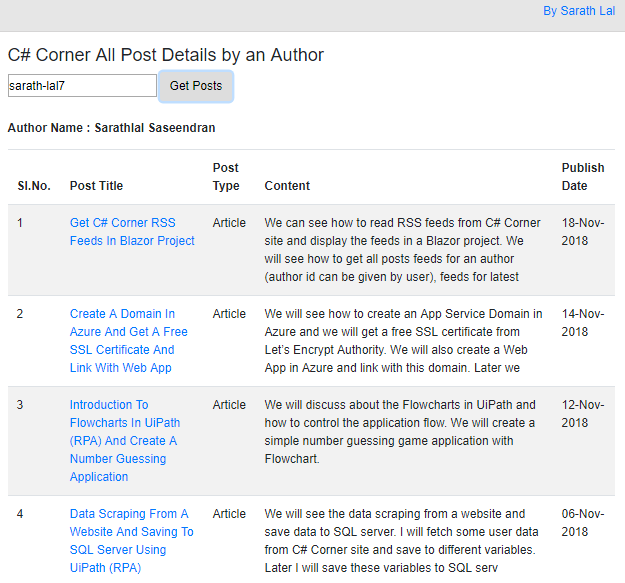Screen dimensions: 625x583
Task: Click the content about App Service Domain in Azure
Action: [403, 341]
